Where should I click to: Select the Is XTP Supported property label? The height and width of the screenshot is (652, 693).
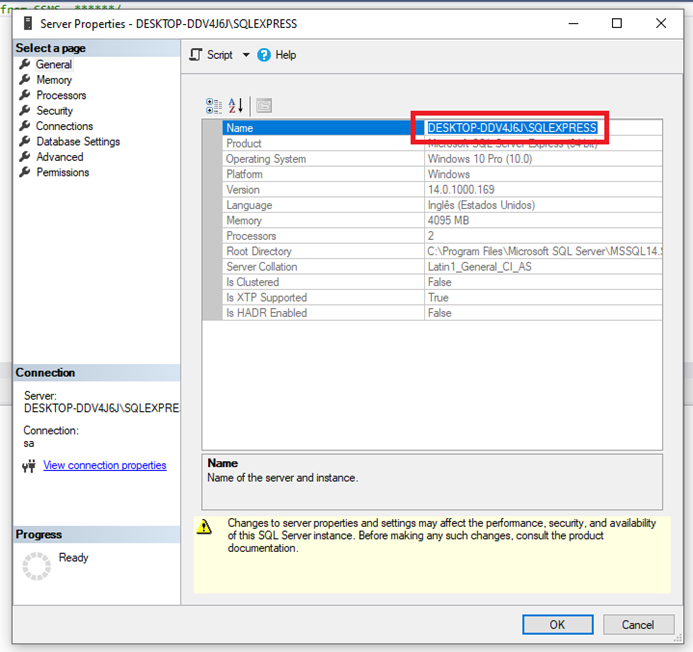266,297
